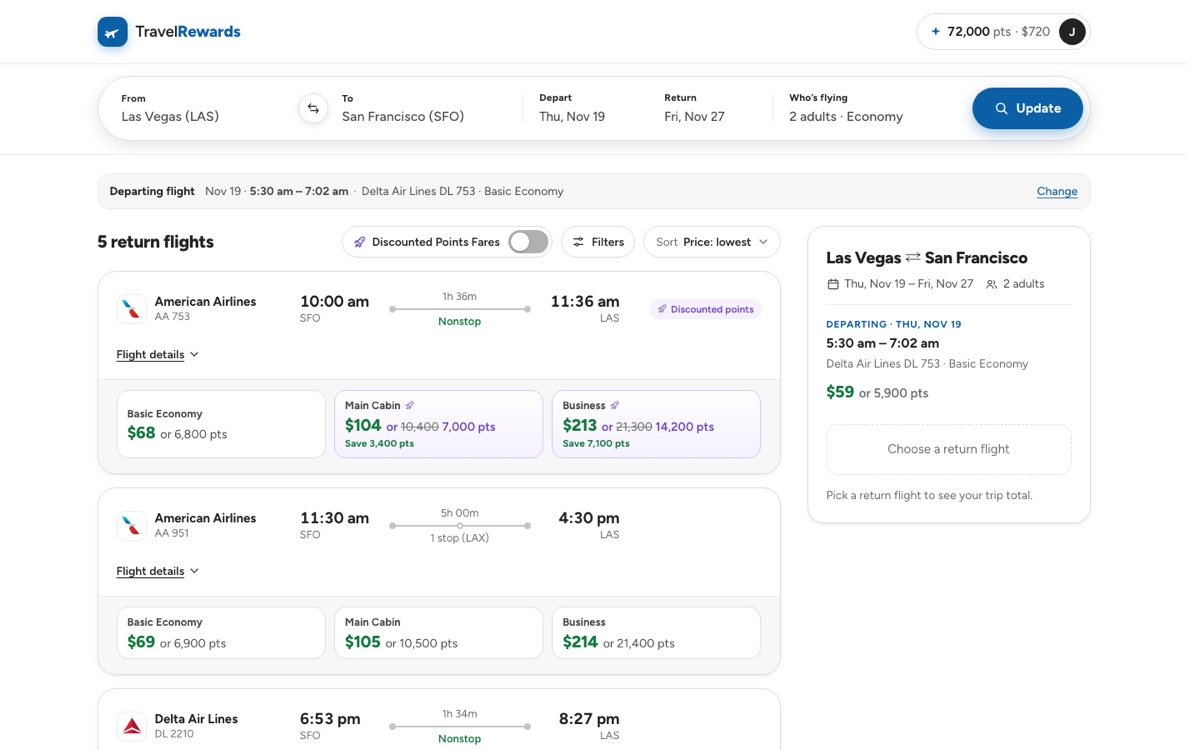Click the TravelRewards airplane logo icon
The image size is (1200, 750).
(112, 32)
